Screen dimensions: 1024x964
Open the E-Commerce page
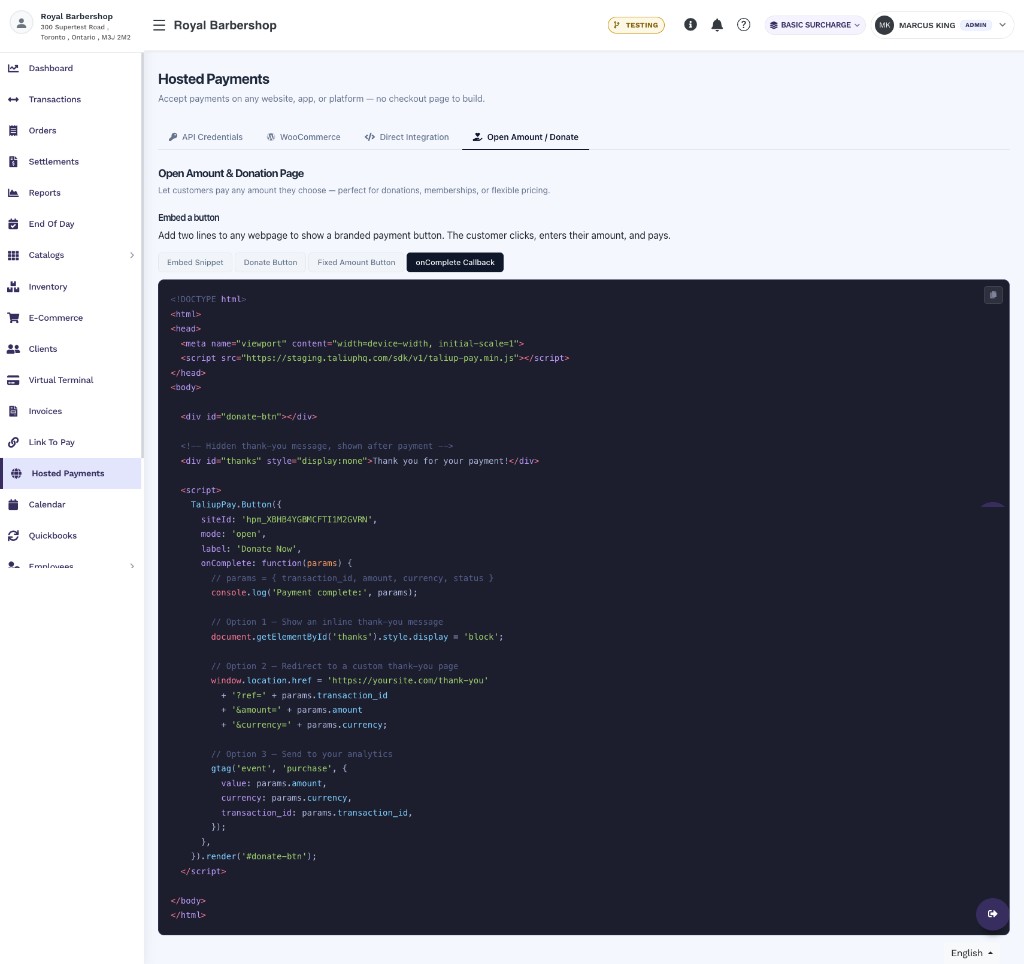click(x=56, y=317)
